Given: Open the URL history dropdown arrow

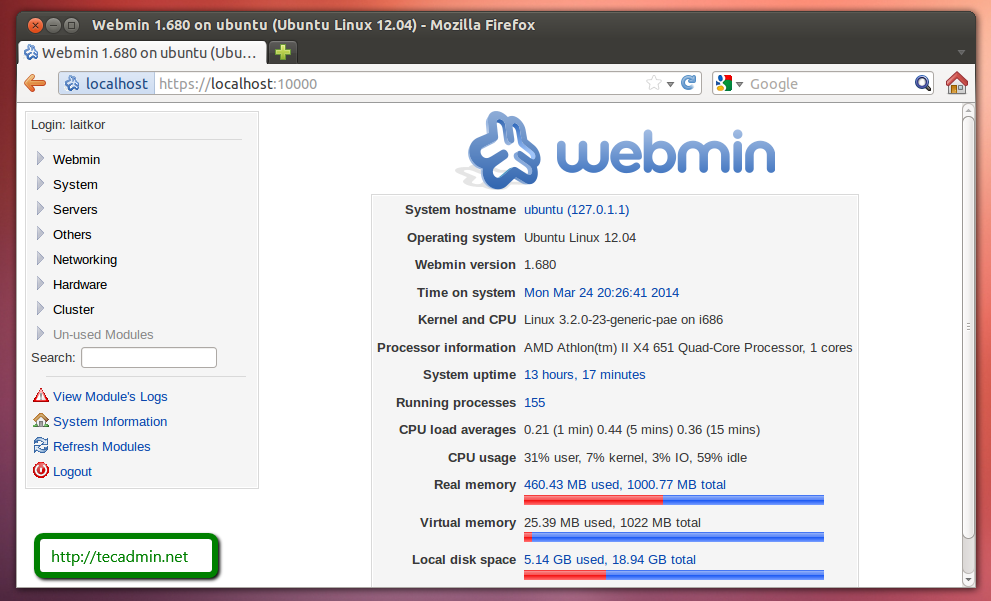Looking at the screenshot, I should coord(670,84).
